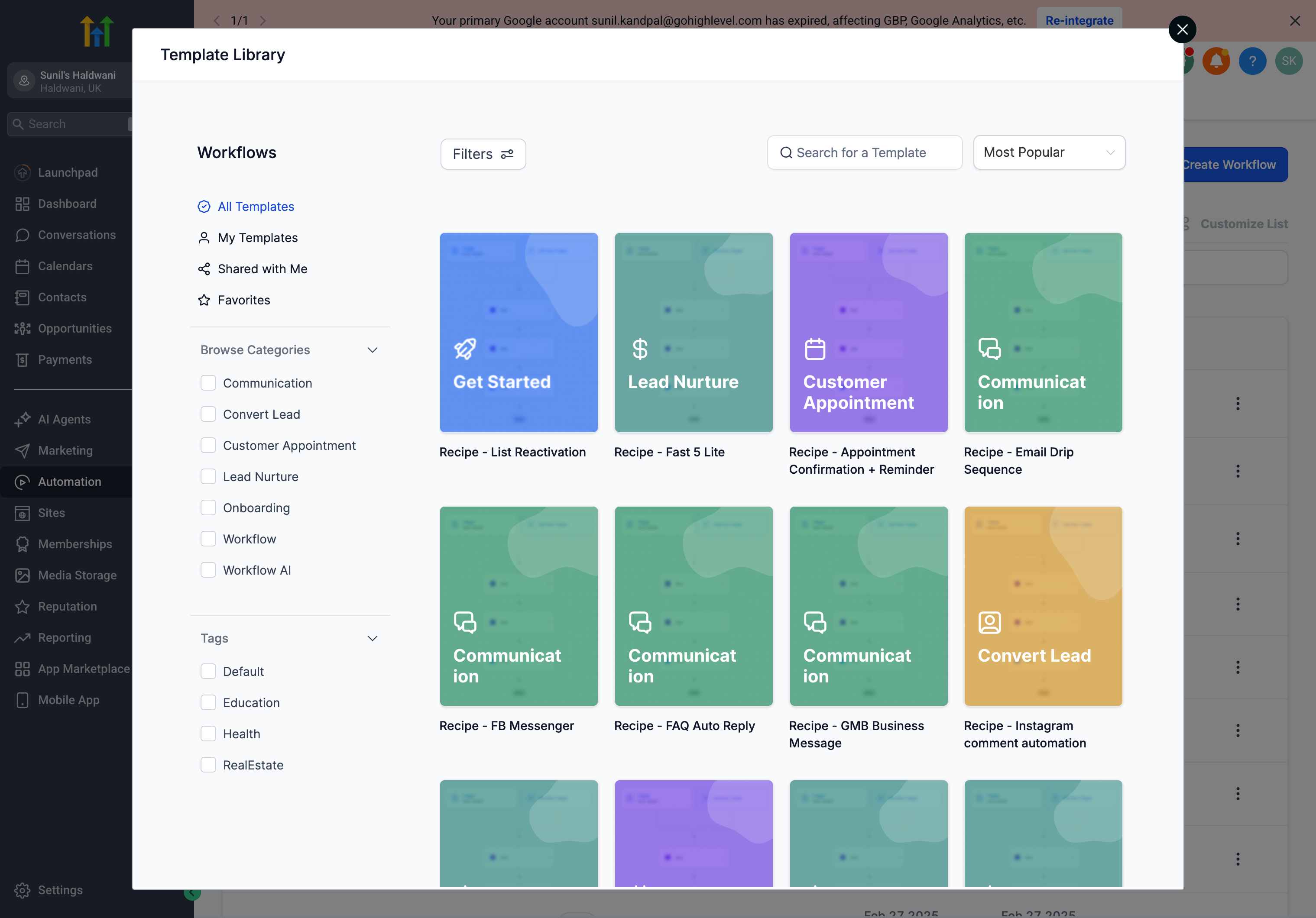
Task: Click the dollar icon on Lead Nurture card
Action: click(640, 349)
